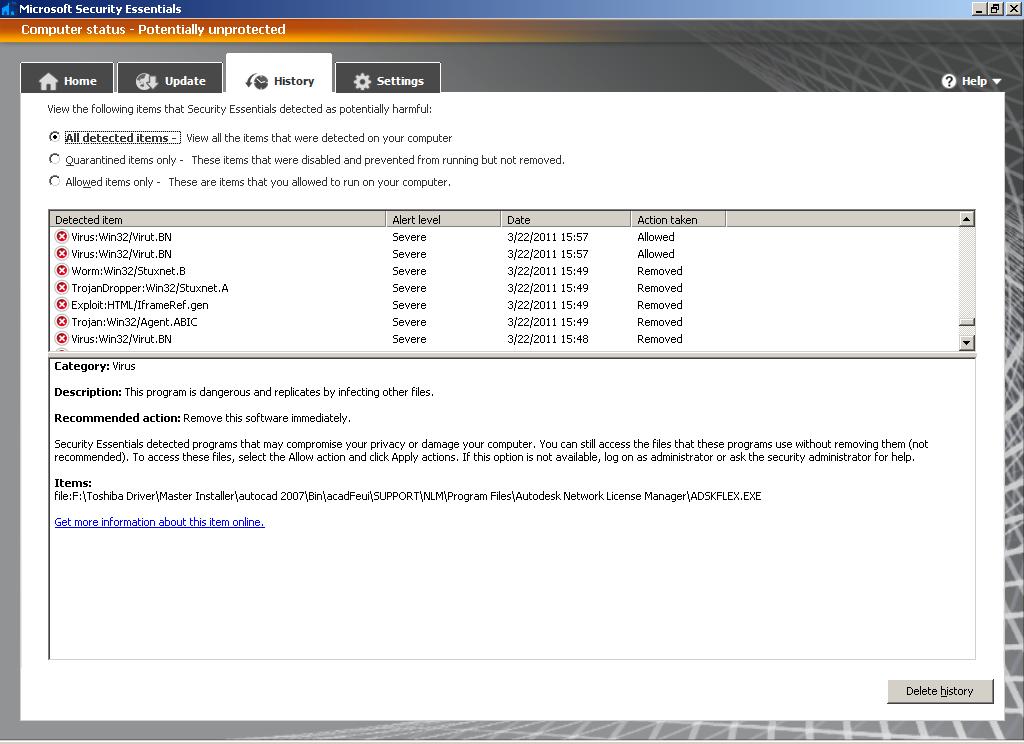
Task: Sort by Detected item column header
Action: (217, 219)
